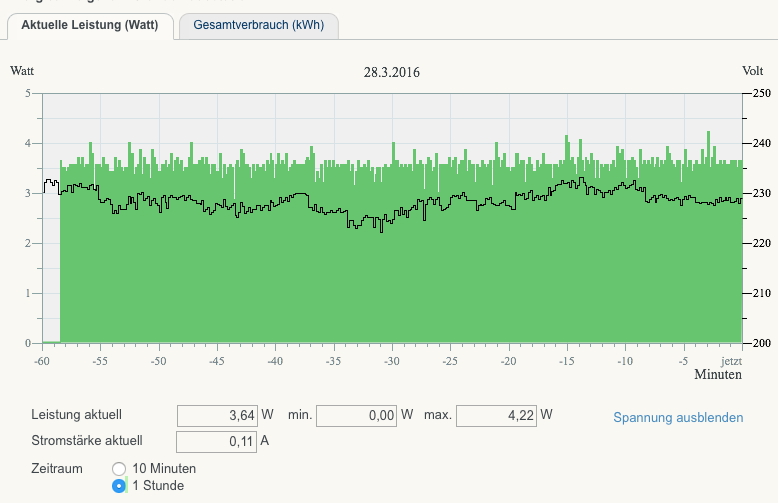The width and height of the screenshot is (778, 503).
Task: Click the Spannung ausblenden link
Action: click(x=678, y=417)
